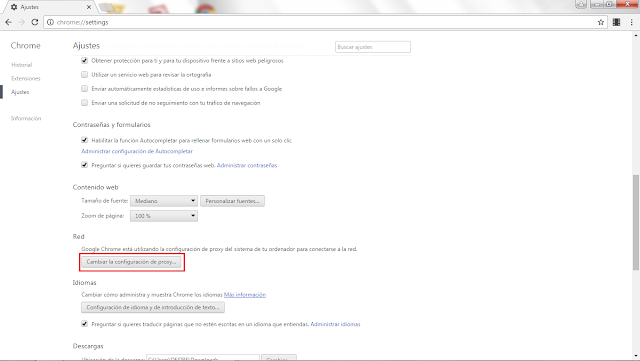Click Personalizar fuentes button

coord(232,201)
